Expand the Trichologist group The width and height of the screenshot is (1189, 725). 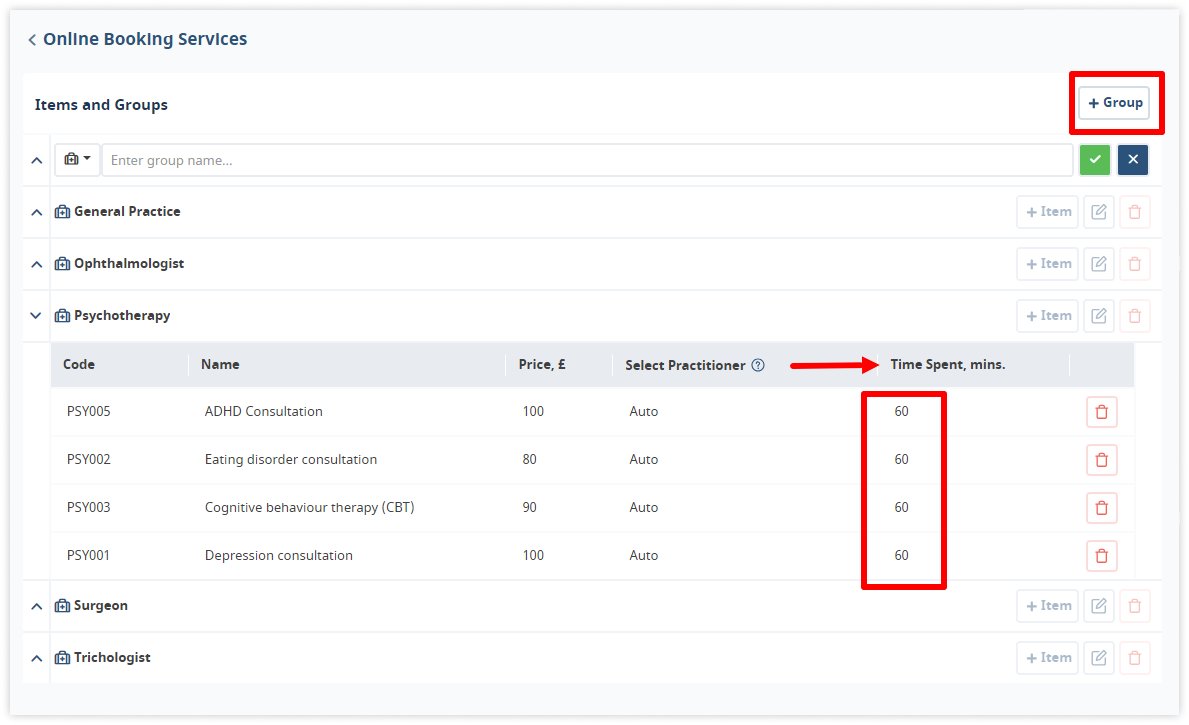pos(35,657)
